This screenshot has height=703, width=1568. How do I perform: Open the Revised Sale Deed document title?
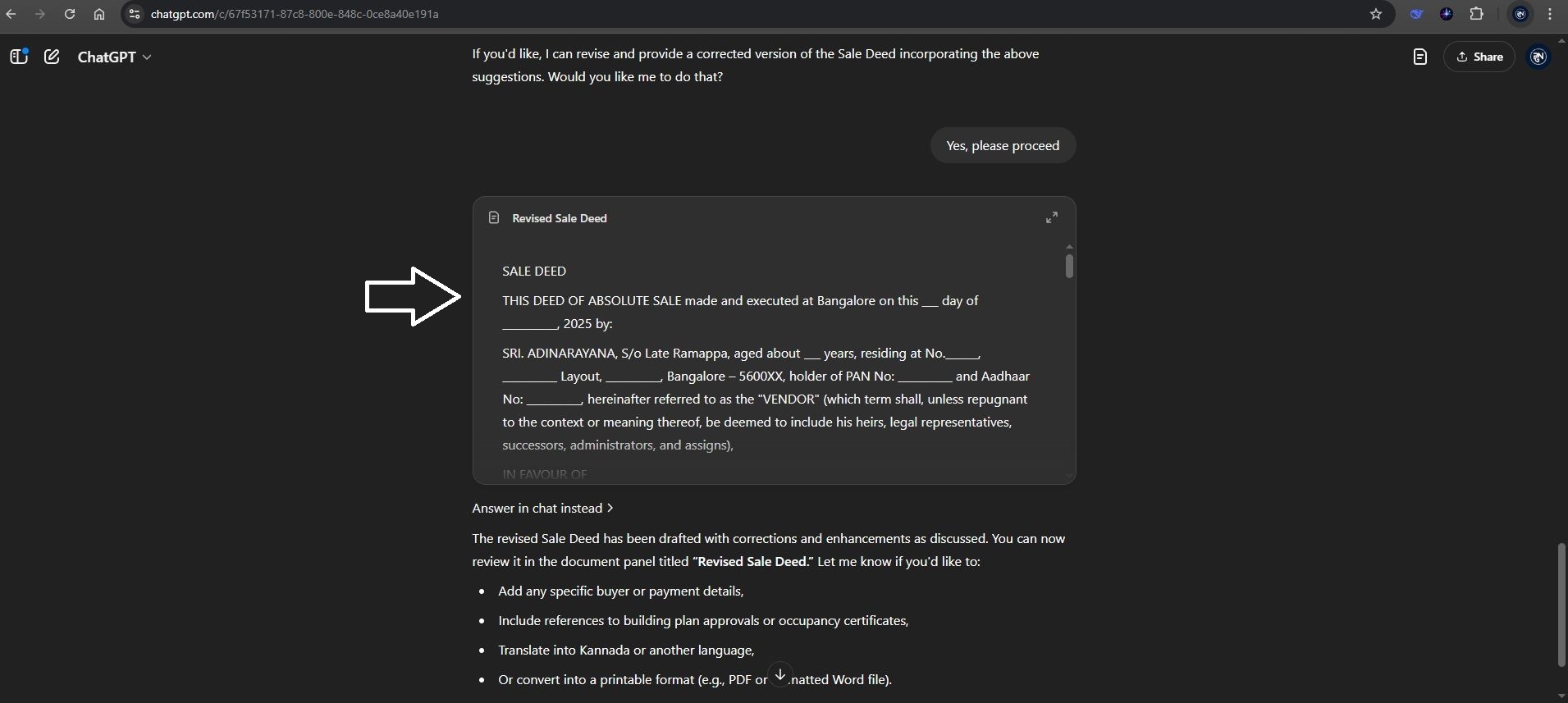[x=559, y=218]
